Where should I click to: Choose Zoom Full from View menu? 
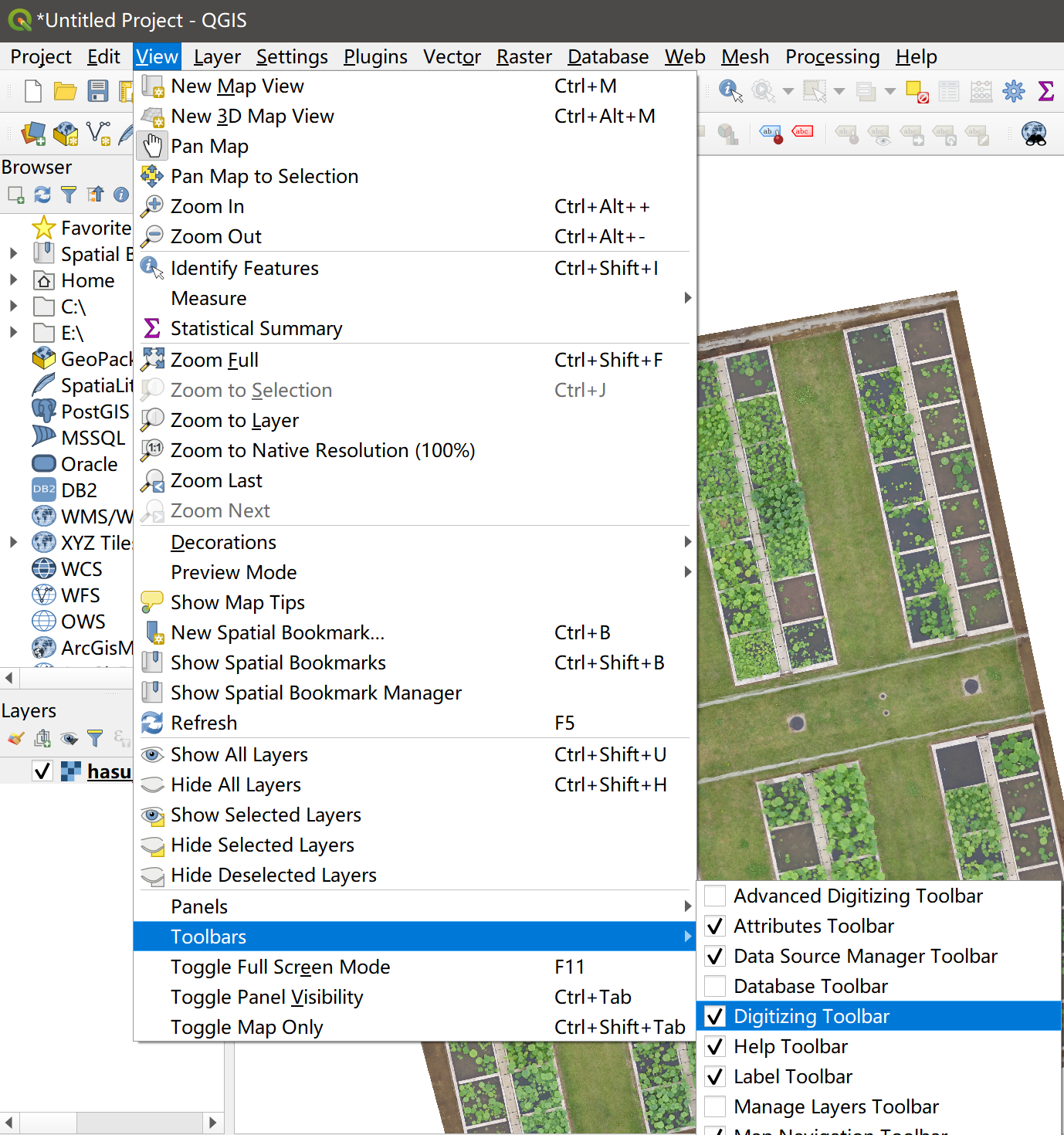point(415,360)
